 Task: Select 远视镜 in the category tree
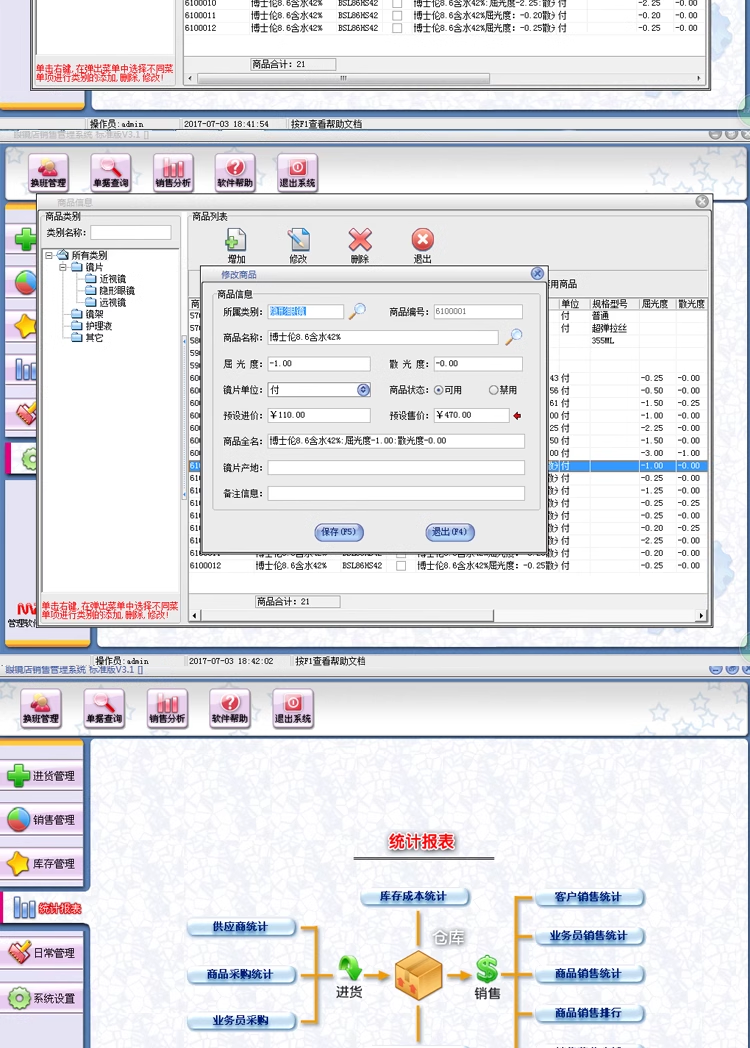(112, 303)
